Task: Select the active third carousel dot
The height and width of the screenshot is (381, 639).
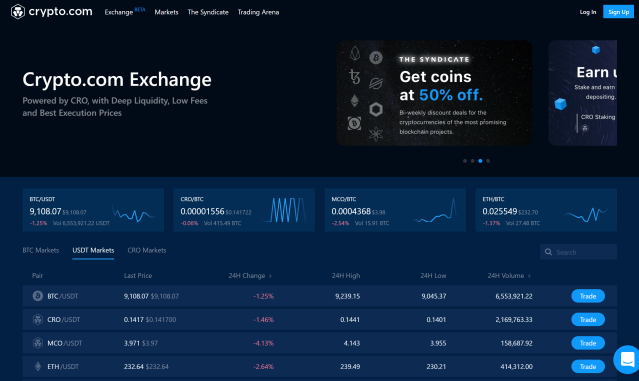Action: tap(480, 161)
